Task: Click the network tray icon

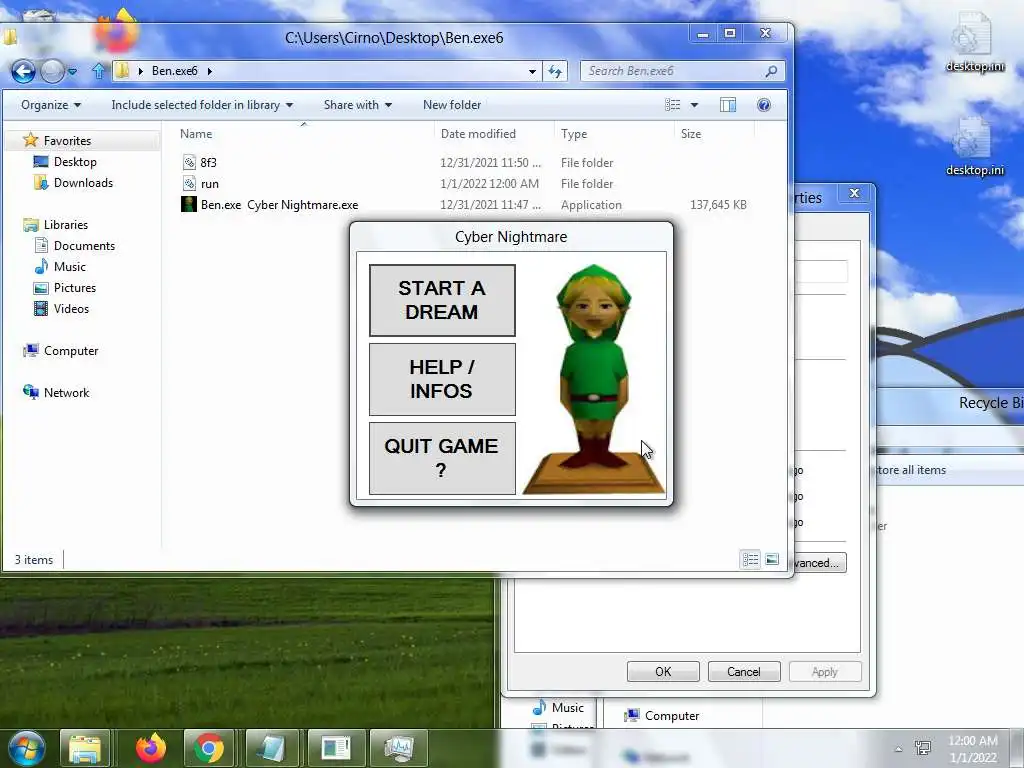Action: (923, 748)
